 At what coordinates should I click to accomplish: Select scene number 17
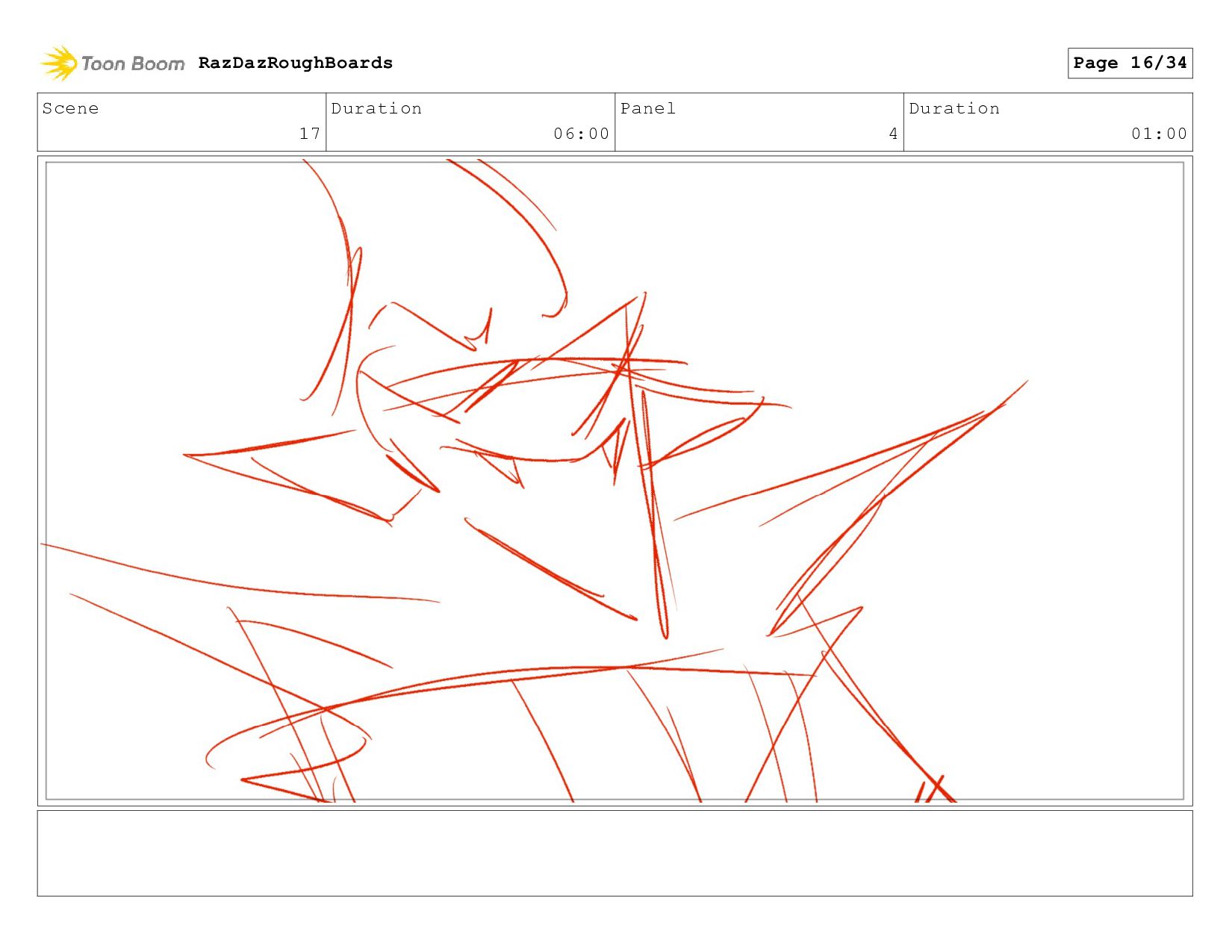(x=310, y=134)
